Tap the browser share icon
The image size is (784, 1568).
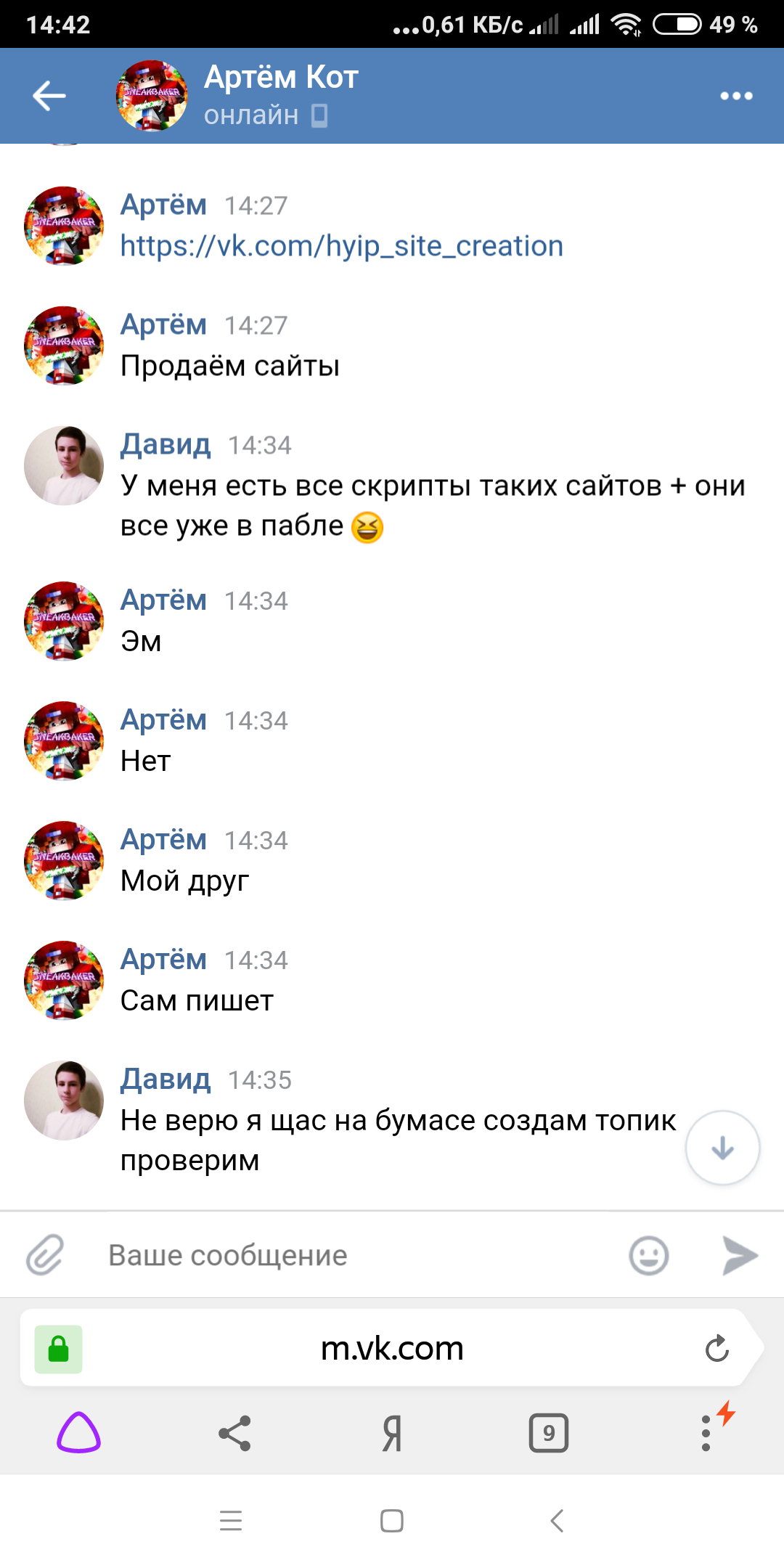click(234, 1433)
